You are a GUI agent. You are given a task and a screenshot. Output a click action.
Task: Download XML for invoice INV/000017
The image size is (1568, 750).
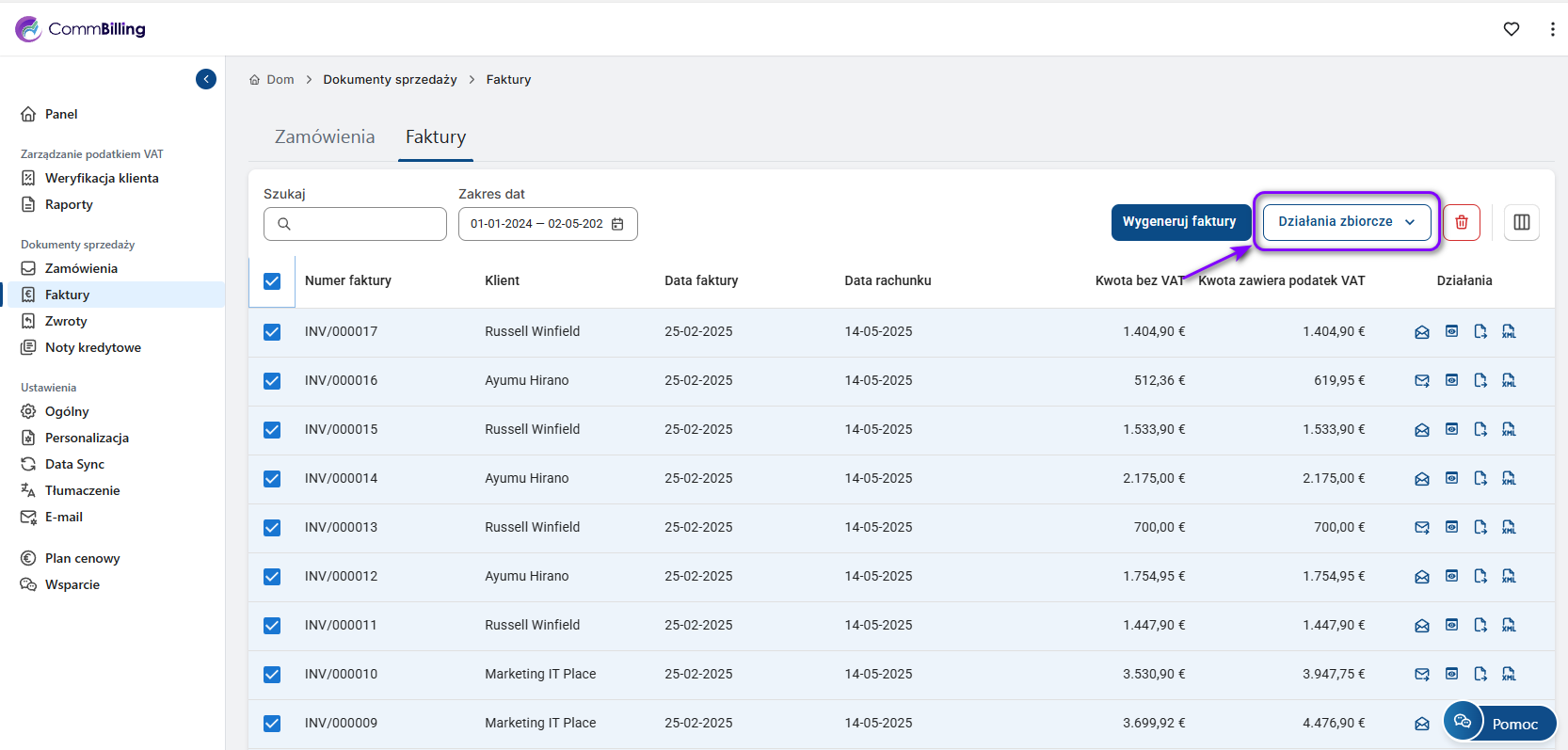[x=1509, y=331]
